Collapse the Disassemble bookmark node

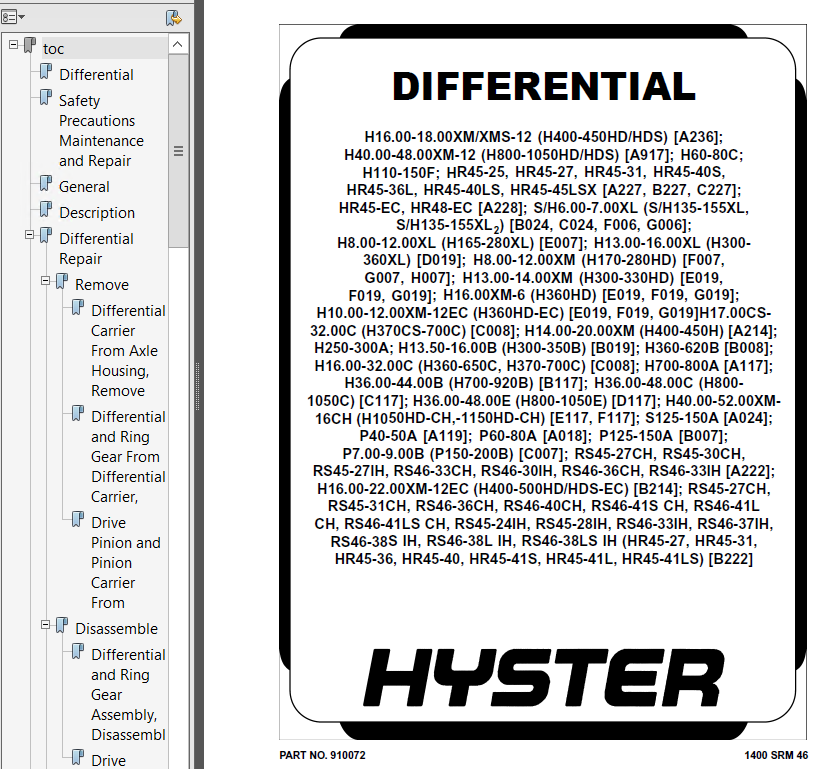(46, 625)
